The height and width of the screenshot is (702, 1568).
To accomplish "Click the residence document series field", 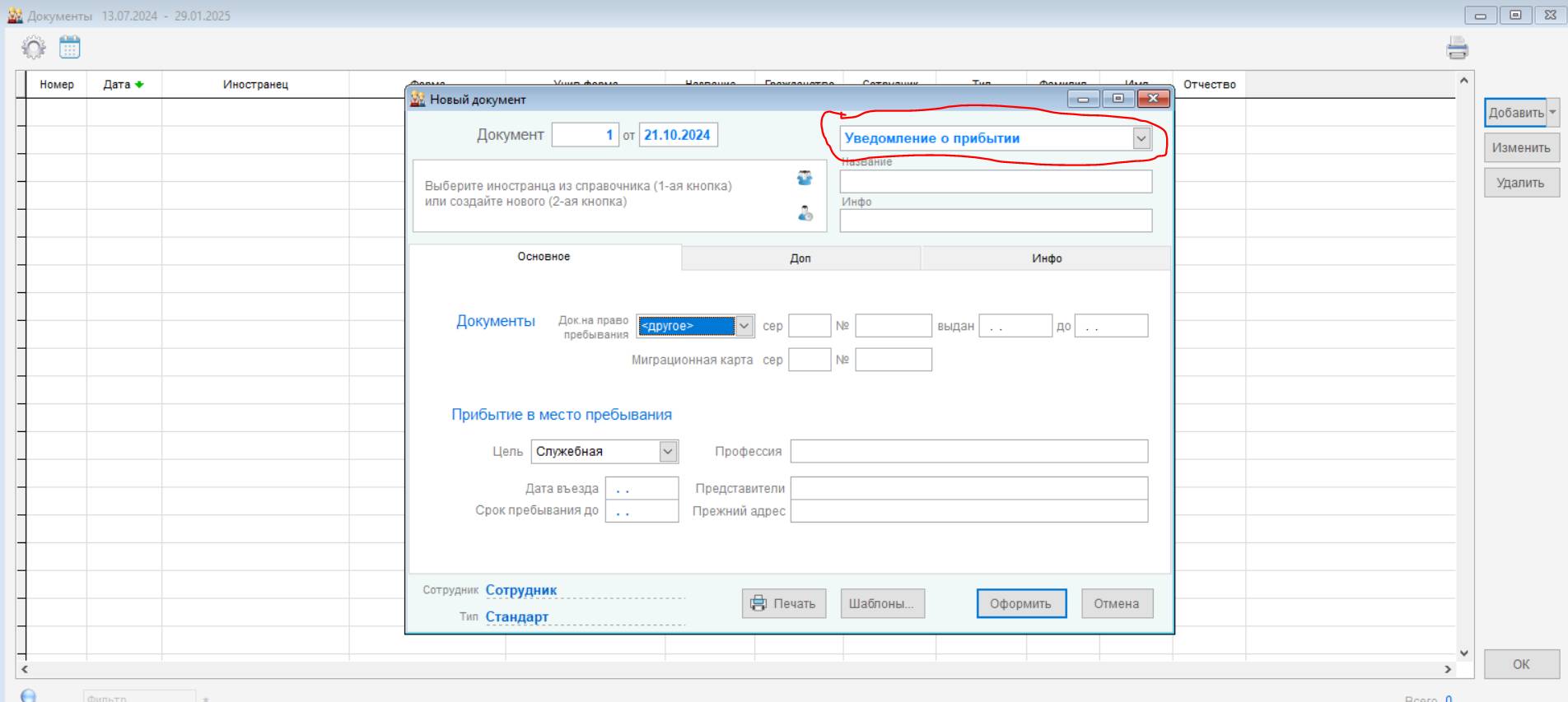I will click(x=810, y=326).
